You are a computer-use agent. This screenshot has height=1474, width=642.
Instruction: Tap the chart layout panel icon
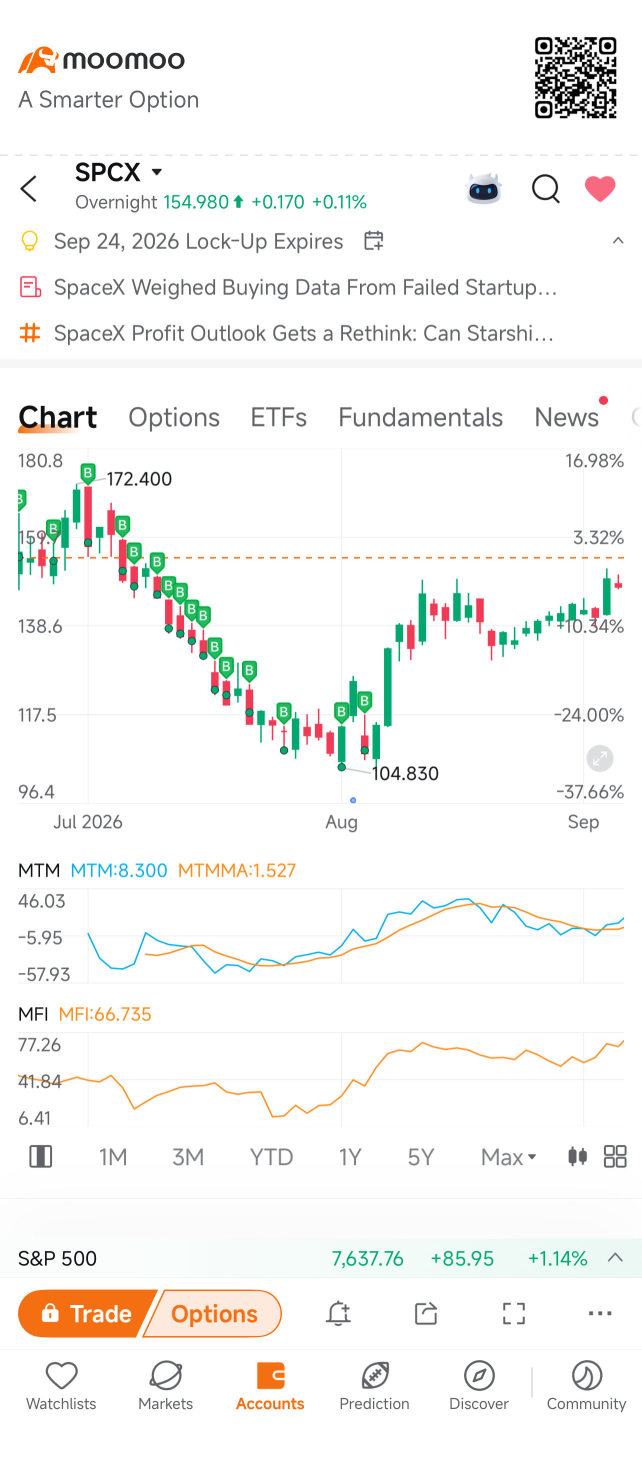pos(41,1157)
